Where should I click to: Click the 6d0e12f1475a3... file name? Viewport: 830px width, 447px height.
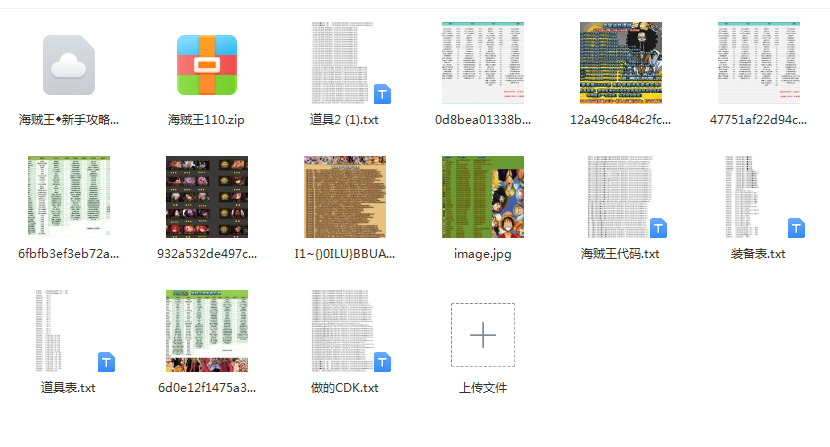pyautogui.click(x=207, y=388)
